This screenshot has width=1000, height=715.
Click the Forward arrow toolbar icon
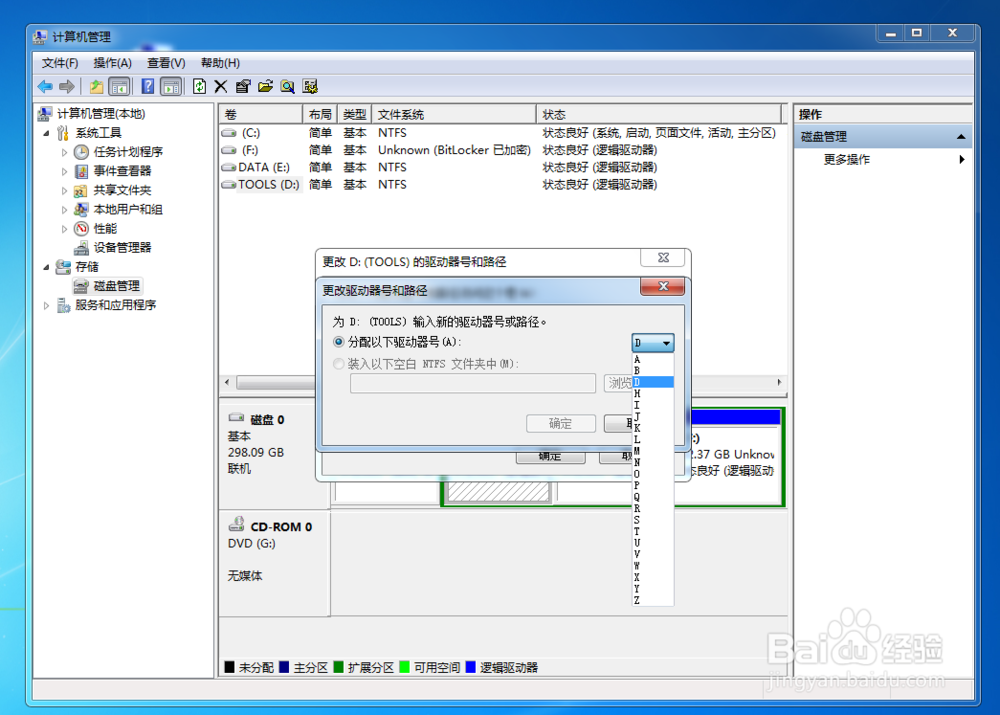click(x=66, y=87)
